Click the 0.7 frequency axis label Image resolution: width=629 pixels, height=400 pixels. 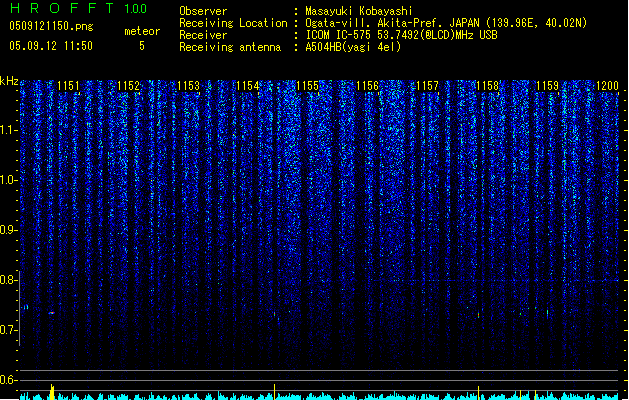pos(8,330)
